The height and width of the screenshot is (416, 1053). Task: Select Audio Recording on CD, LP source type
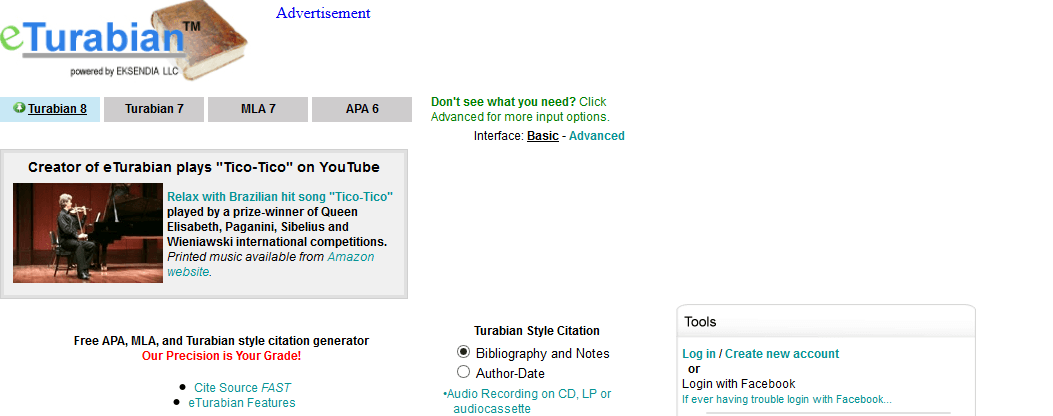click(x=528, y=394)
